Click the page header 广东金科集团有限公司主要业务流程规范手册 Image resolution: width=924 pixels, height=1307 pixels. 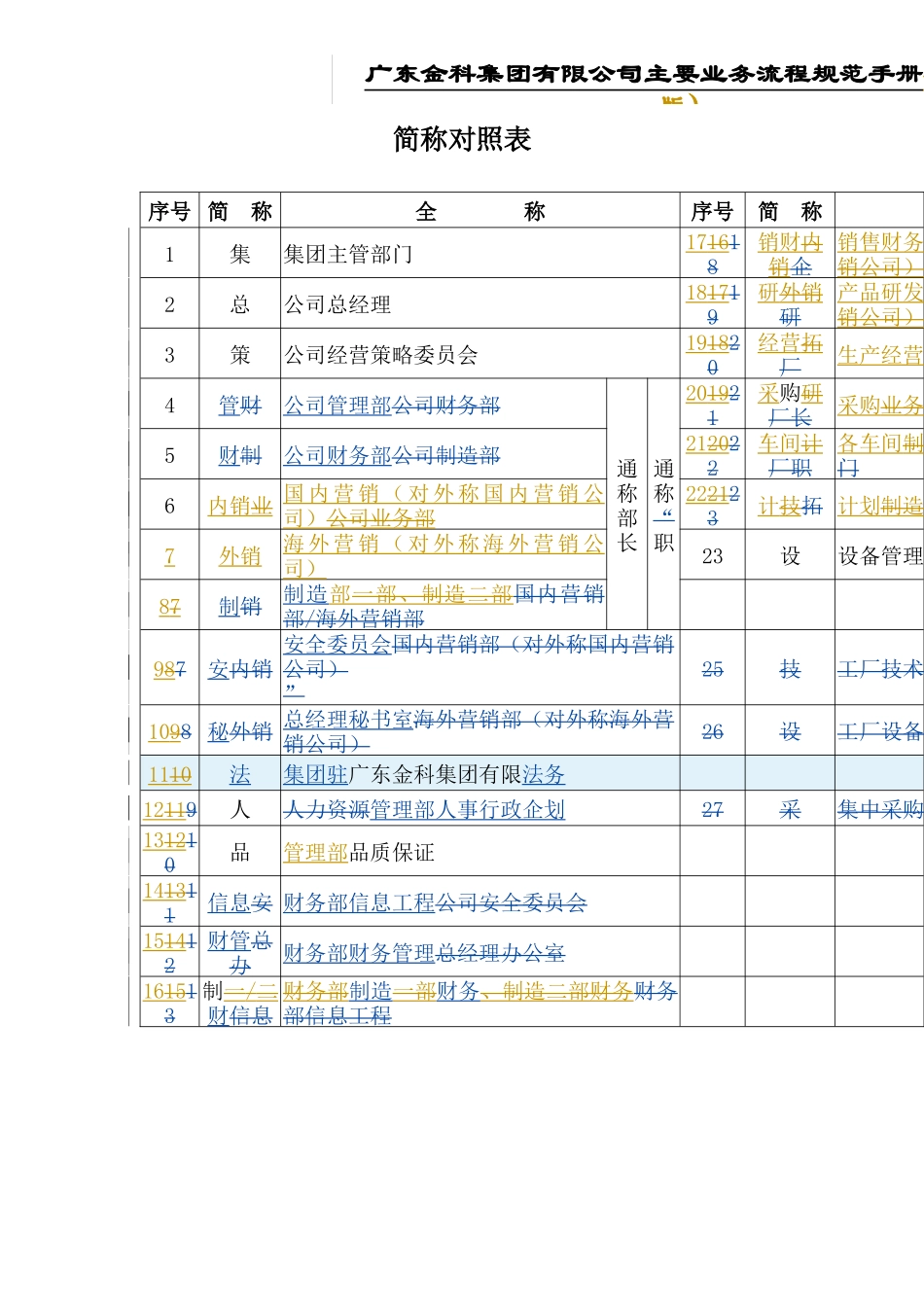[x=643, y=74]
